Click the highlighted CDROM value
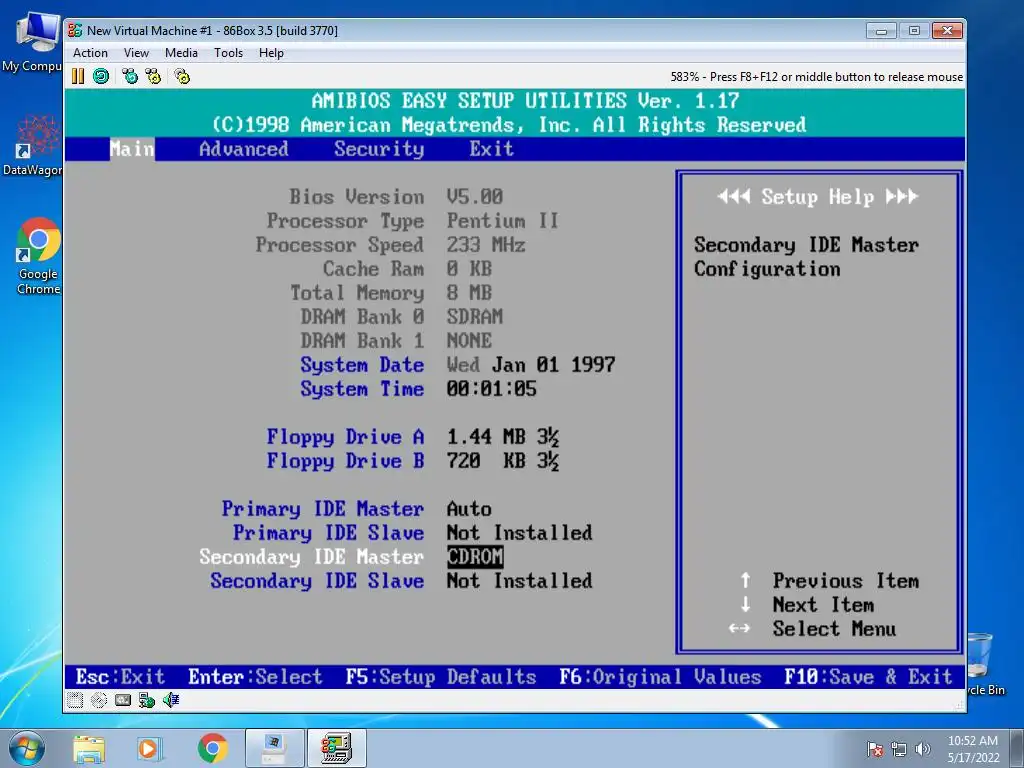Viewport: 1024px width, 768px height. (x=475, y=556)
